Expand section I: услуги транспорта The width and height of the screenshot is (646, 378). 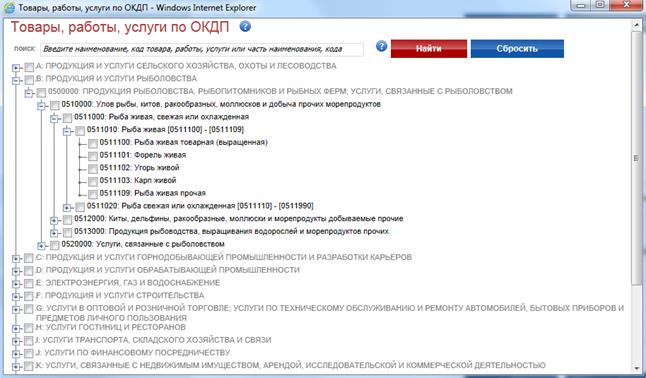(16, 341)
